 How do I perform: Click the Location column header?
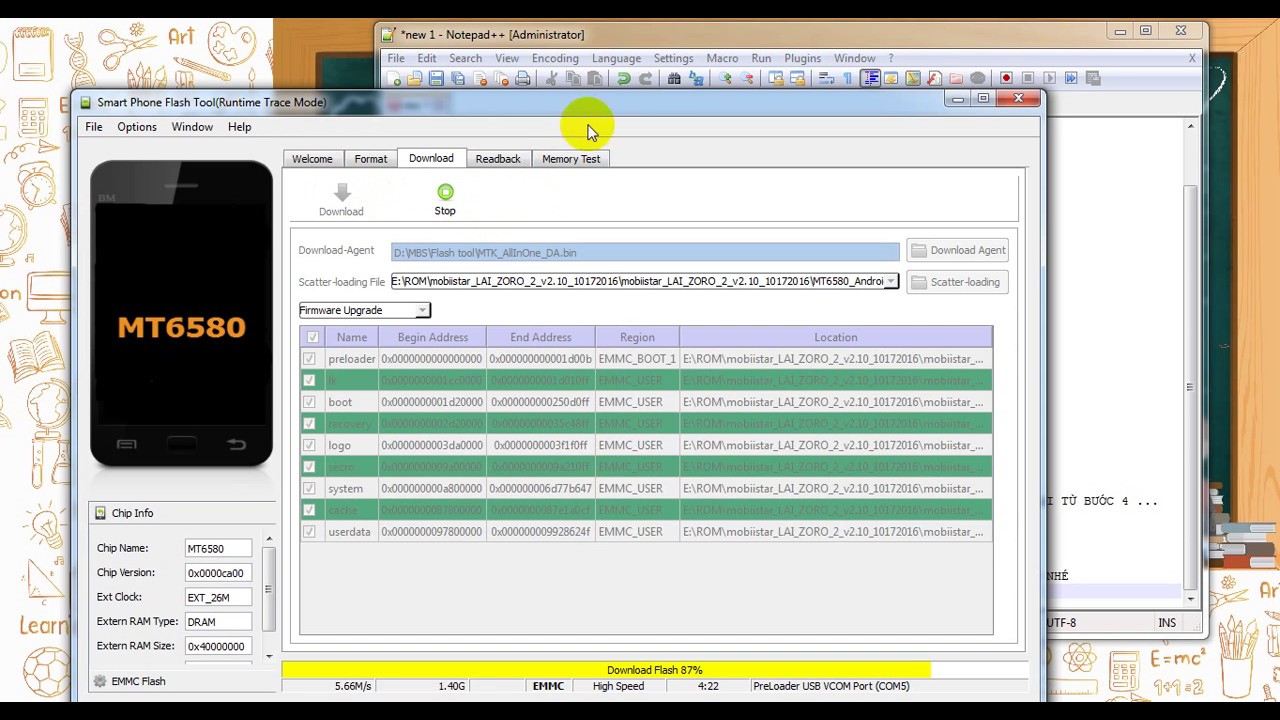pos(836,338)
